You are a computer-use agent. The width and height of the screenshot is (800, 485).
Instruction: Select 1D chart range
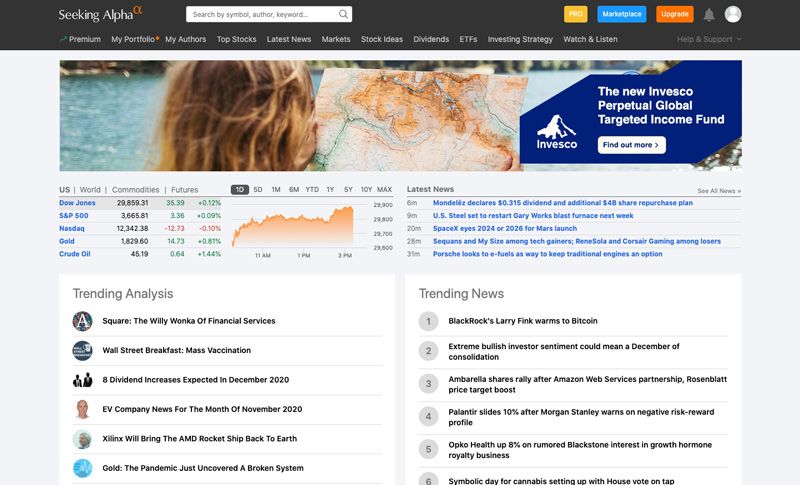point(239,190)
